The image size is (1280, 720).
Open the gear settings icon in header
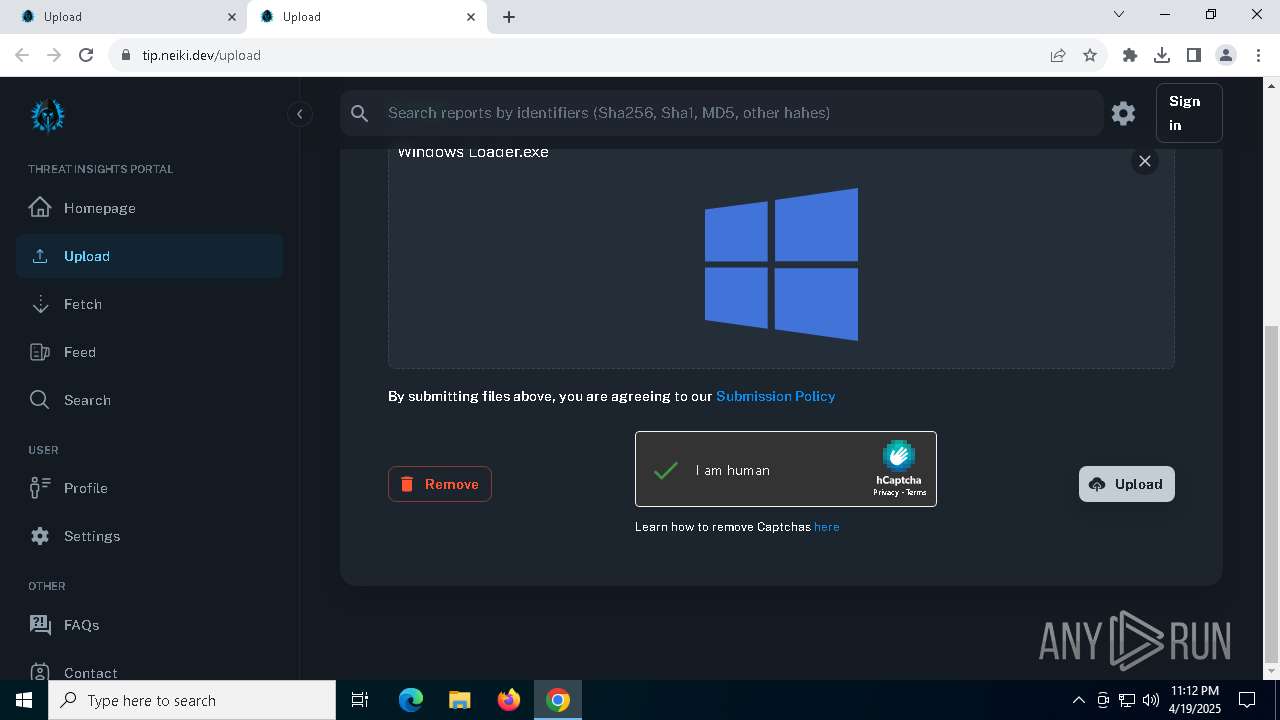(x=1123, y=113)
